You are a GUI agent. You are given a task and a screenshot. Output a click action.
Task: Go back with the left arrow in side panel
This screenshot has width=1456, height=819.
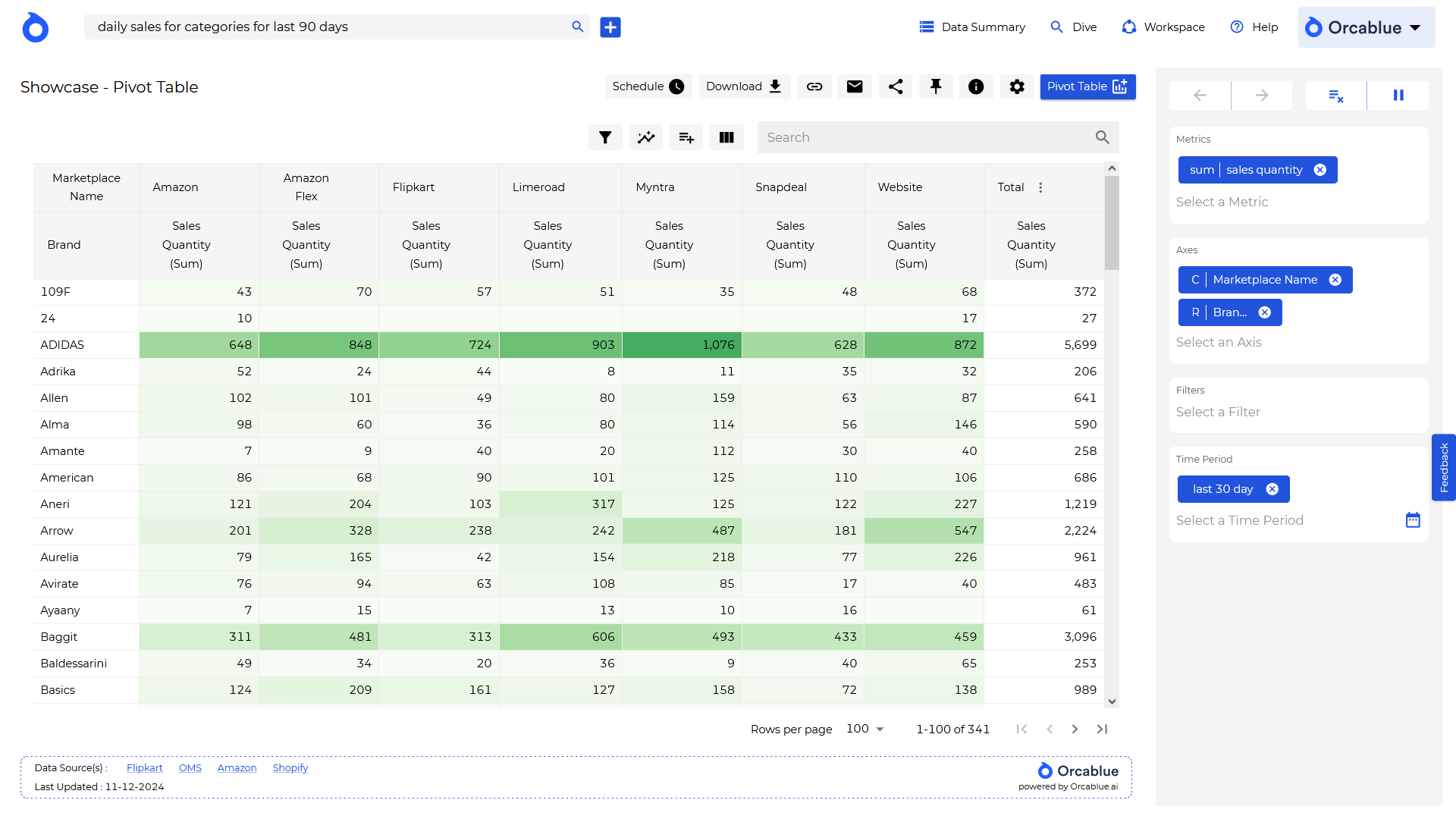1200,96
